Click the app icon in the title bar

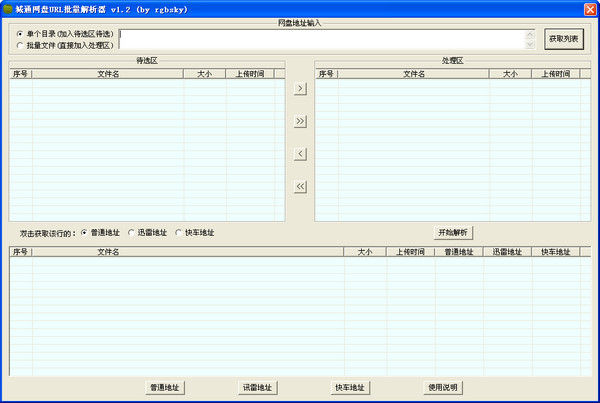8,9
